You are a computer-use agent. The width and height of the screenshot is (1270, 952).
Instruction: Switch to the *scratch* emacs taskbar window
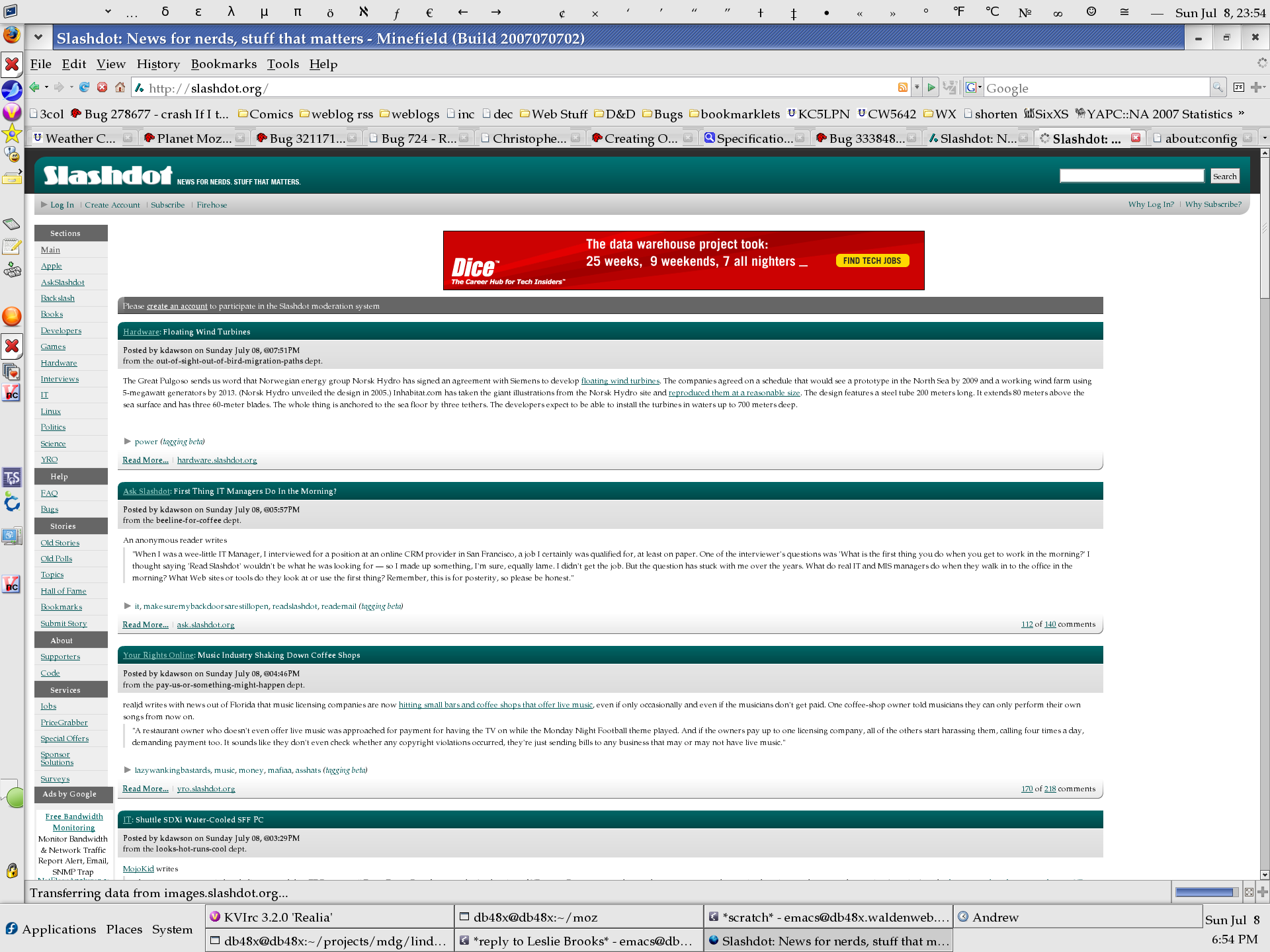[x=828, y=917]
